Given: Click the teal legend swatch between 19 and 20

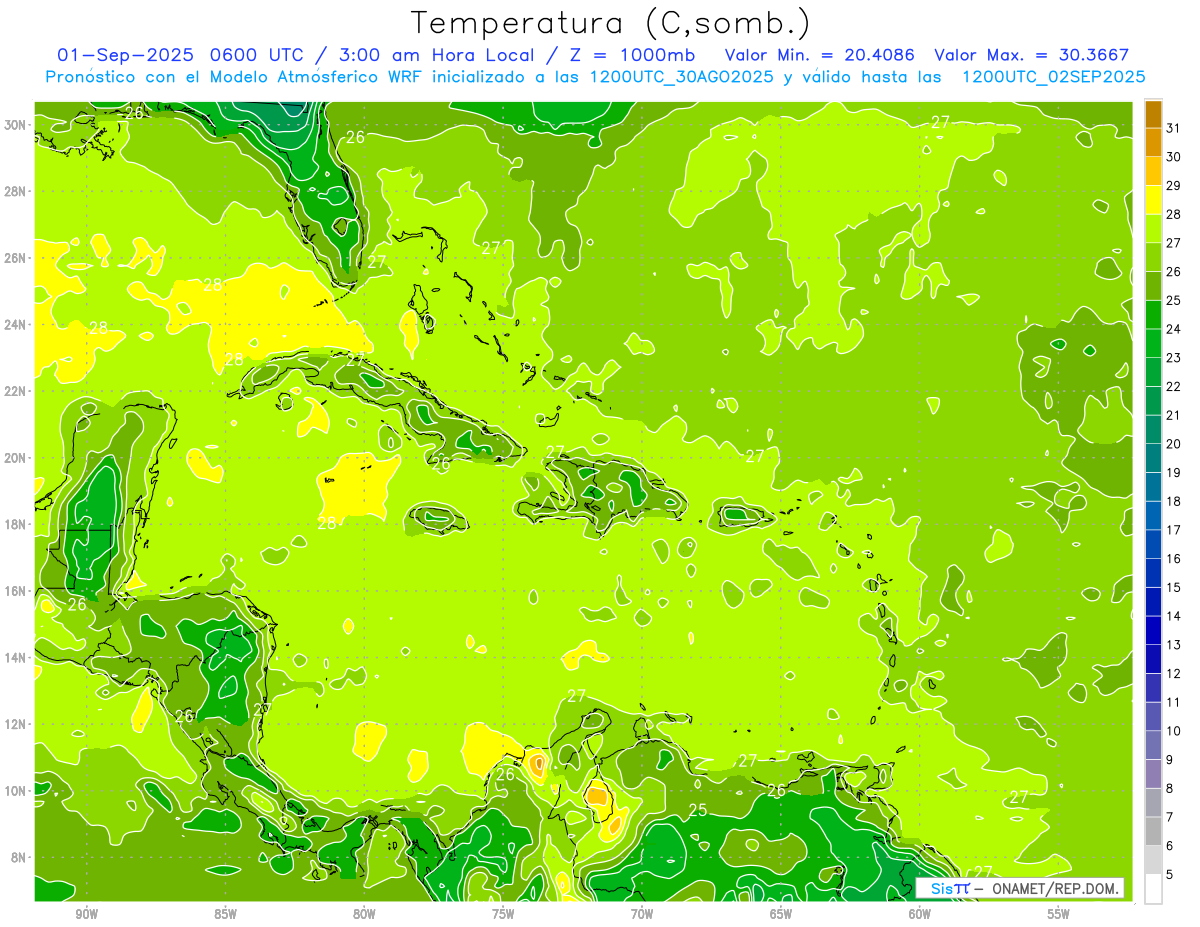Looking at the screenshot, I should [x=1153, y=458].
